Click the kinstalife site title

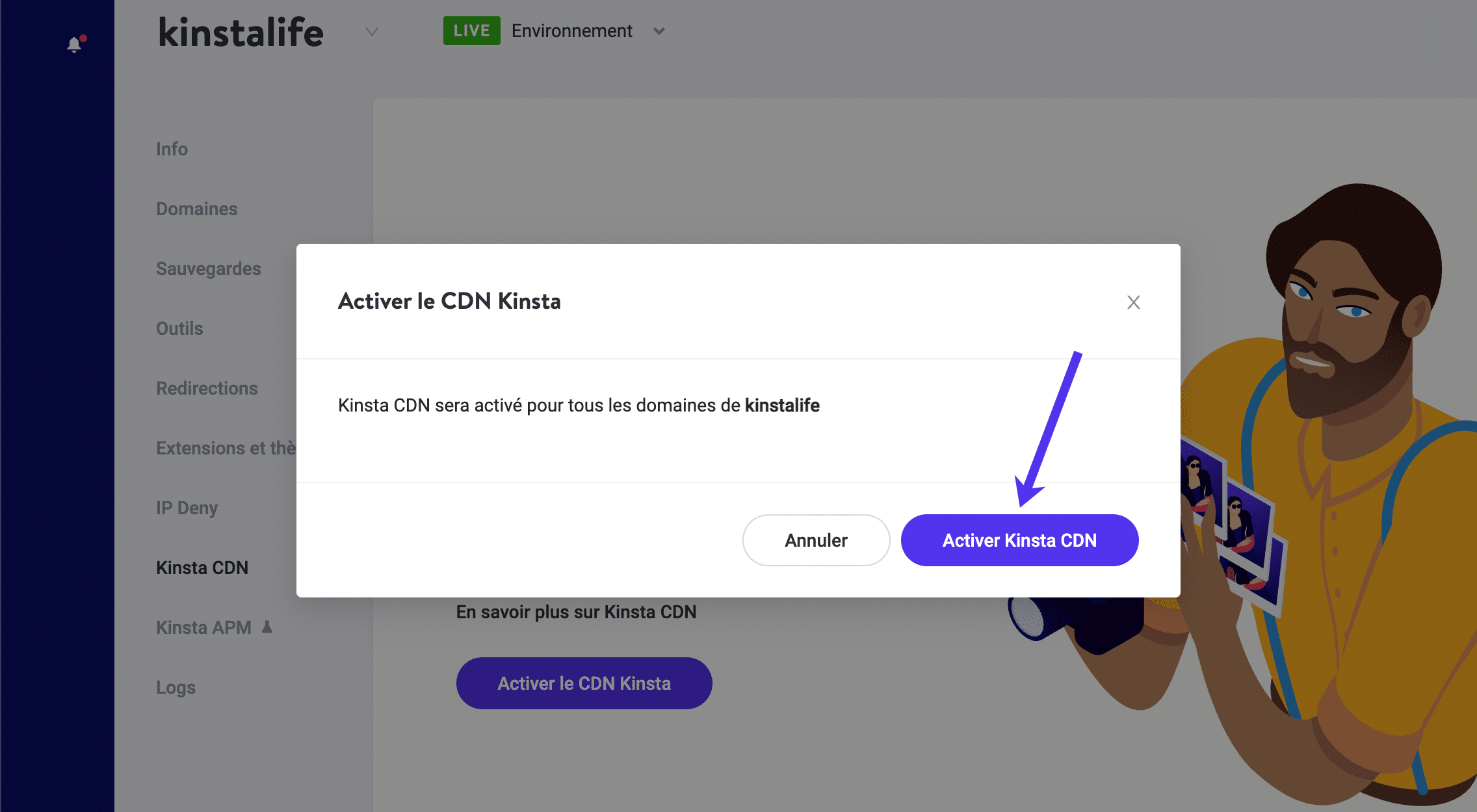[x=240, y=31]
